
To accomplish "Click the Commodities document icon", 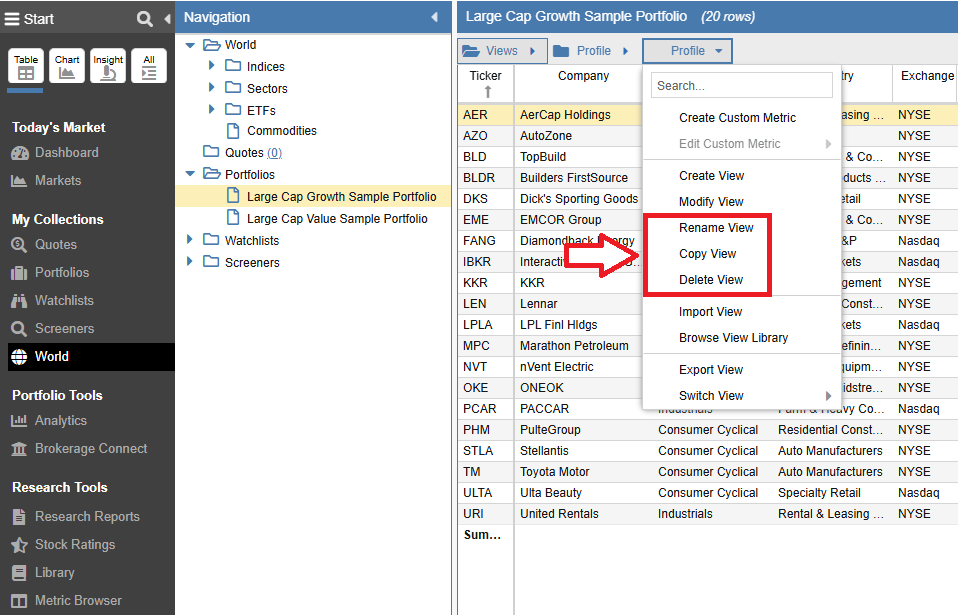I will click(233, 131).
